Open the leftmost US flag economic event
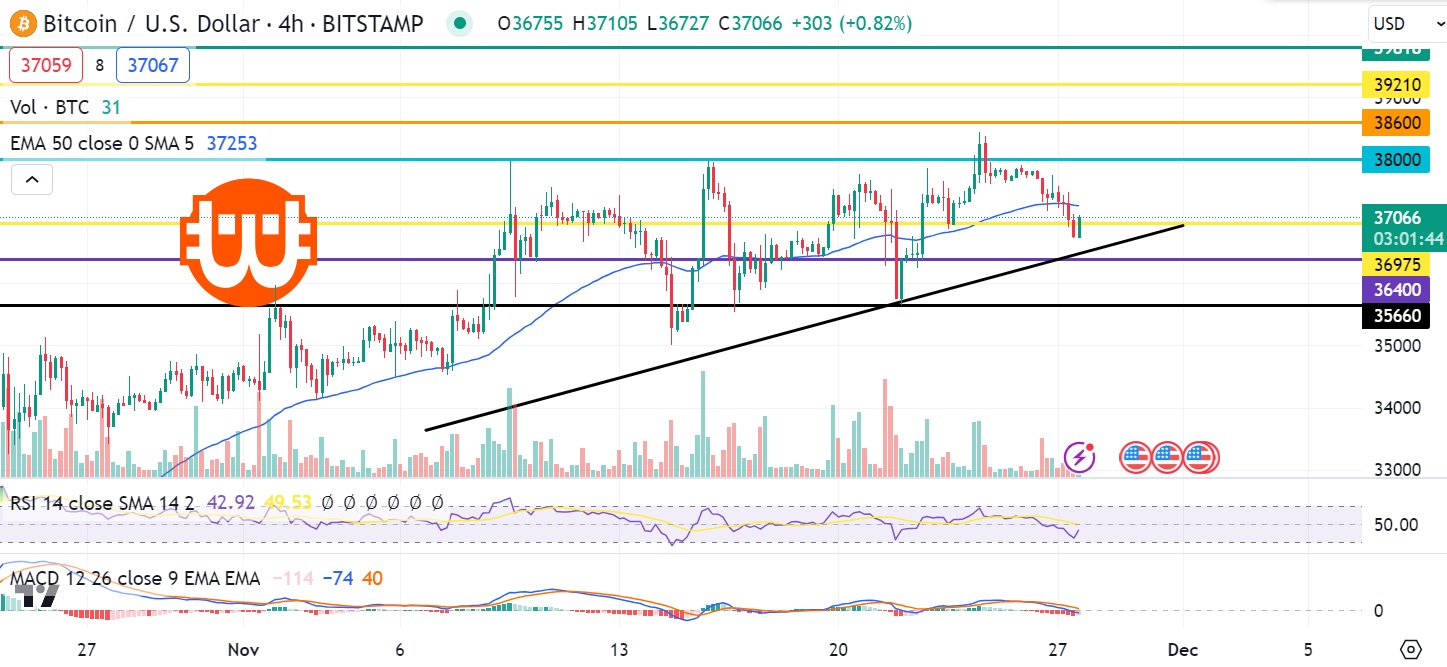The height and width of the screenshot is (667, 1447). pos(1134,458)
